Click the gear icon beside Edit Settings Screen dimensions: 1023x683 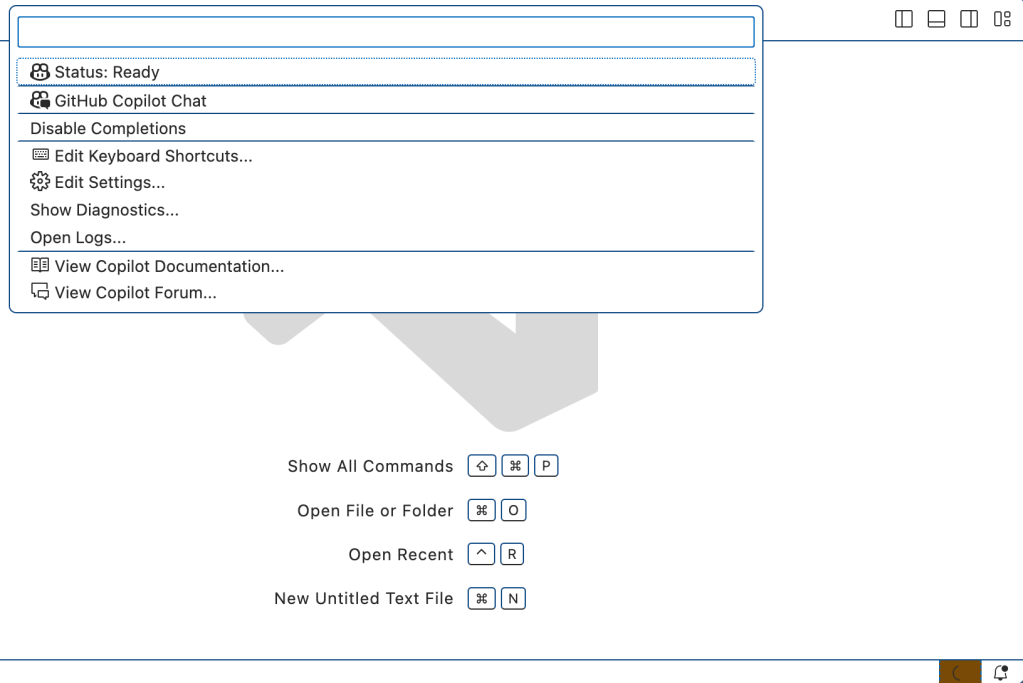[39, 182]
